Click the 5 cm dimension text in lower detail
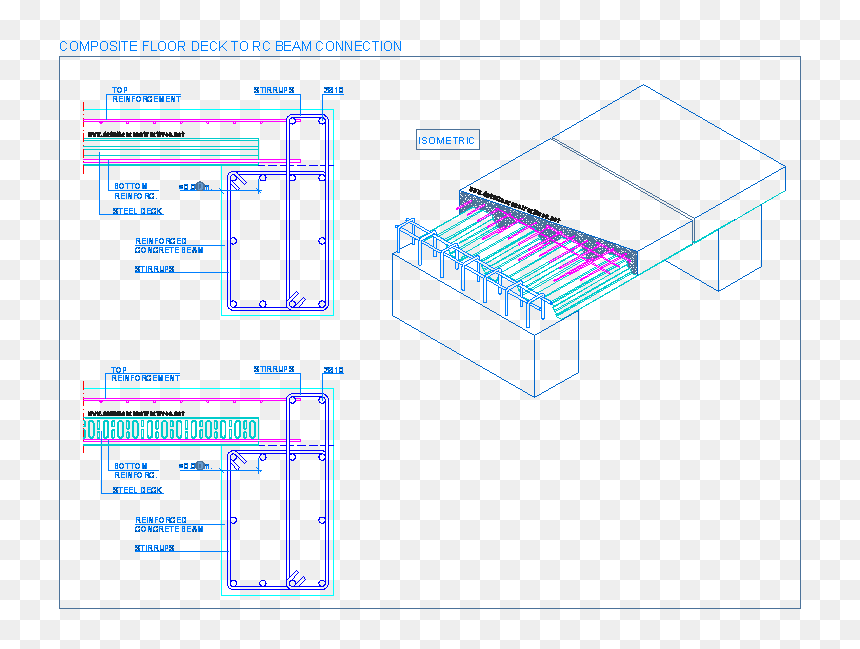Image resolution: width=860 pixels, height=649 pixels. [195, 466]
